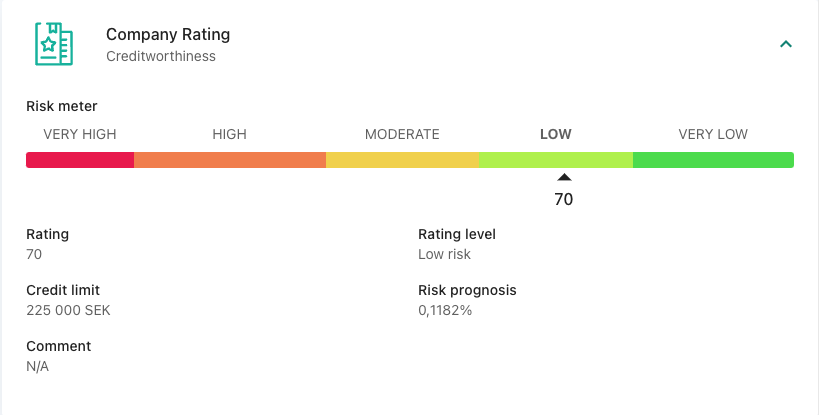Click the 70 score below the meter
Screen dimensions: 819x415
[564, 199]
